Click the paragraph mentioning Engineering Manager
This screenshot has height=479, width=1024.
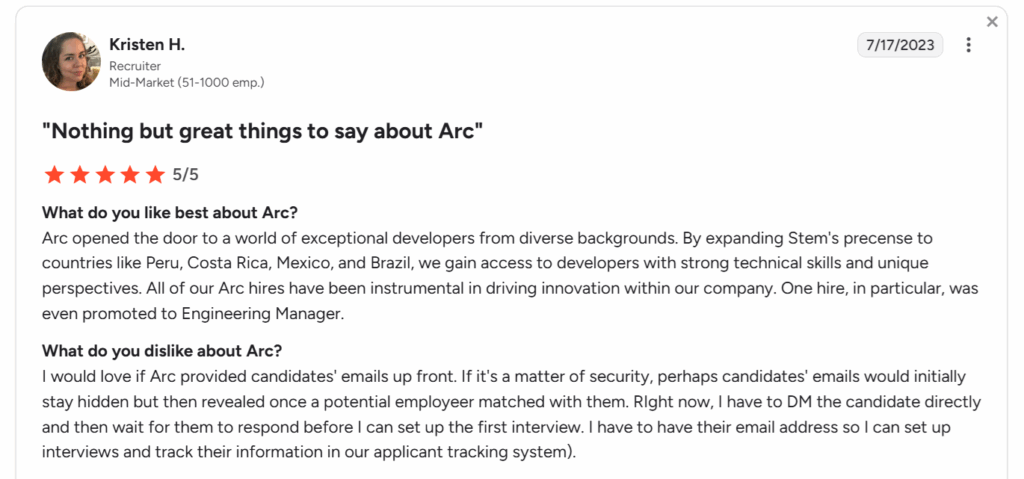510,275
